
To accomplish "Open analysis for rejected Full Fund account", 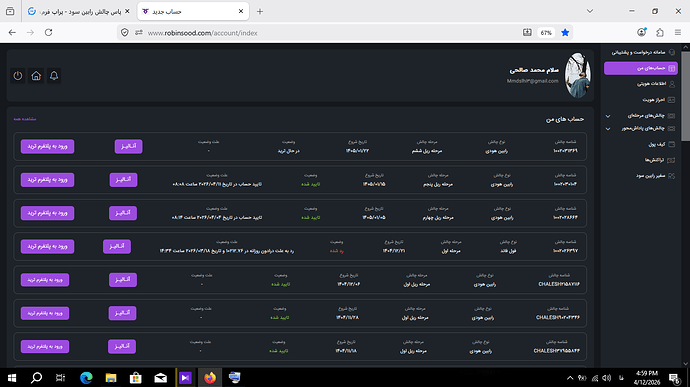I will coord(117,247).
